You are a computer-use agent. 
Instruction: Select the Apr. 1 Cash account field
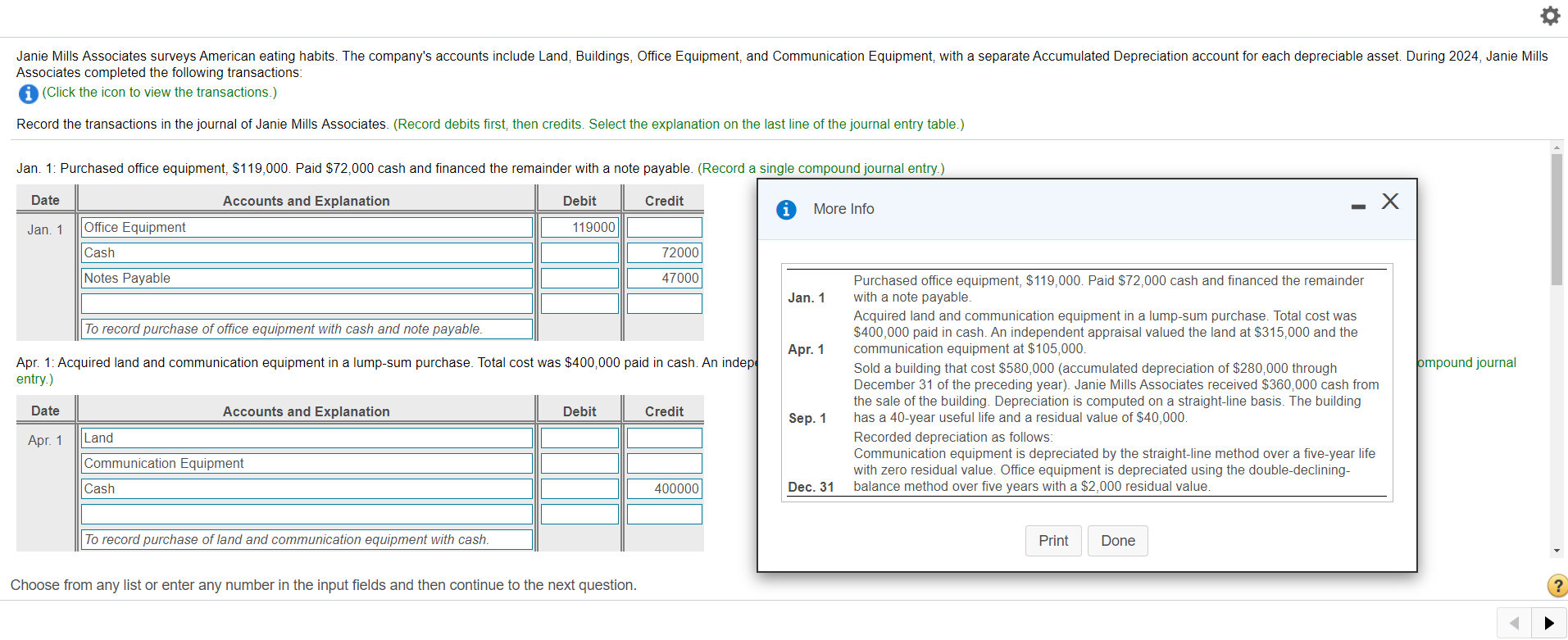pyautogui.click(x=307, y=488)
